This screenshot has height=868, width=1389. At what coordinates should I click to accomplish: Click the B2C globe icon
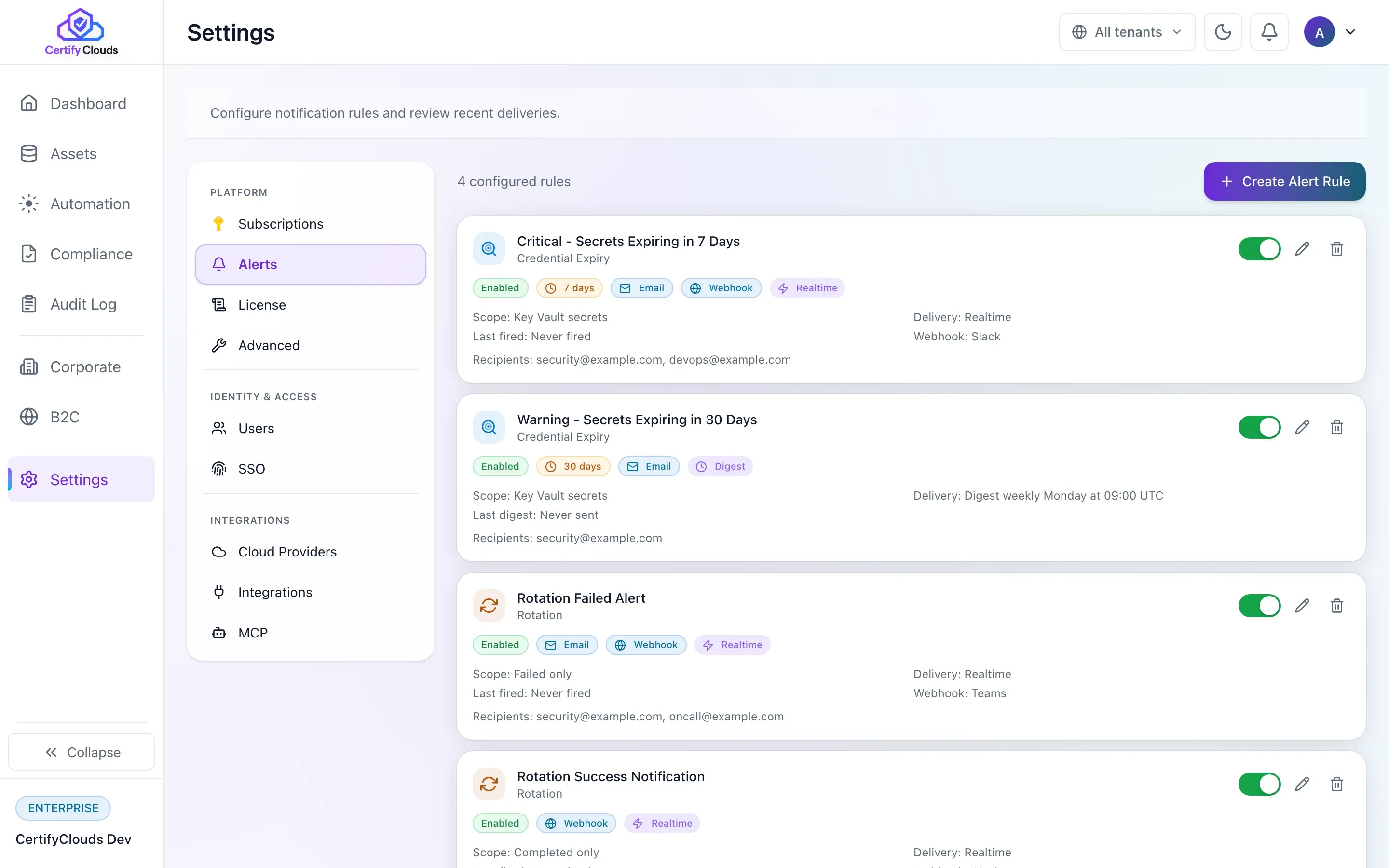(x=29, y=417)
